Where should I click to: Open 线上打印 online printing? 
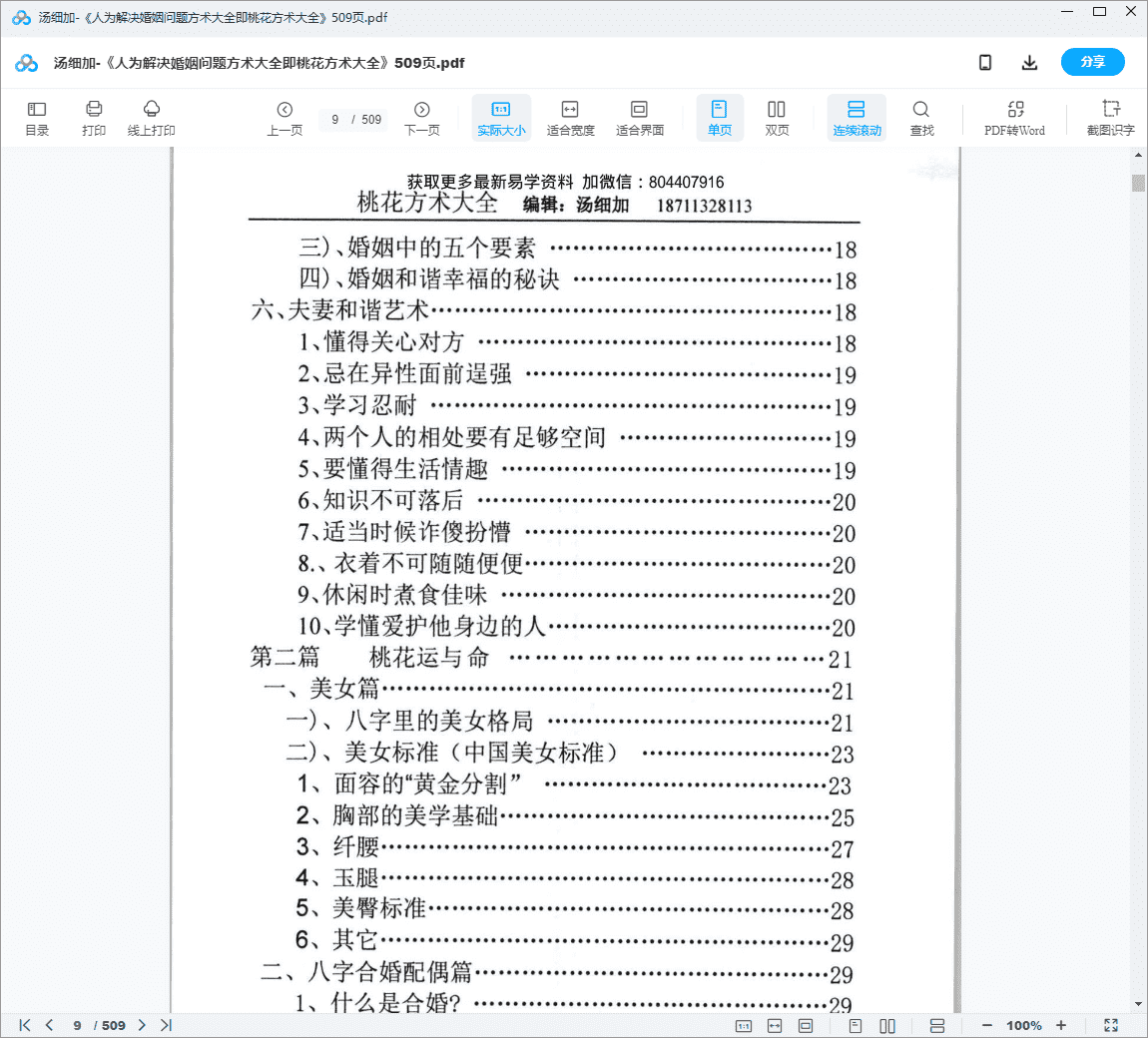pos(152,118)
